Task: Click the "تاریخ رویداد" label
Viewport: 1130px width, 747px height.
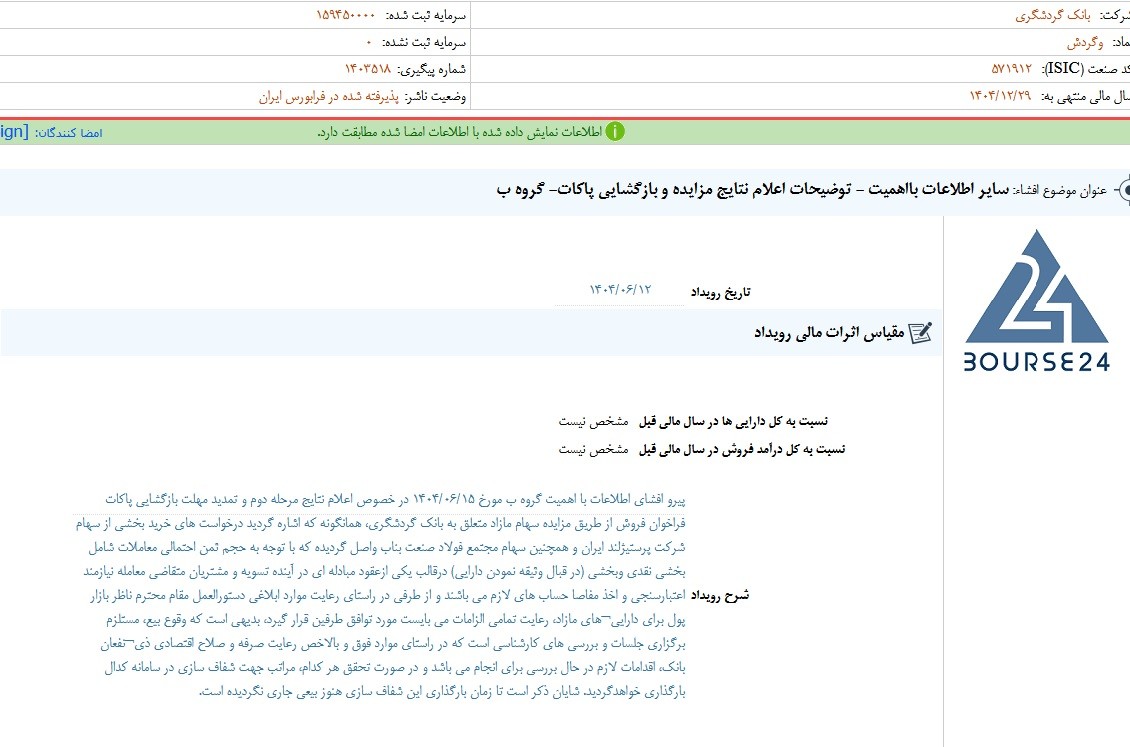Action: tap(721, 292)
